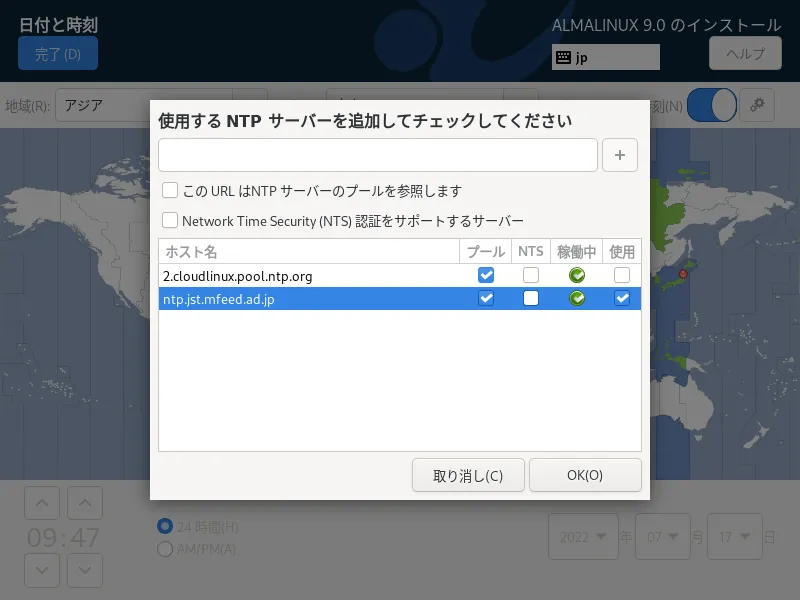Open the day dropdown showing 17
Screen dimensions: 800x600
[x=735, y=537]
